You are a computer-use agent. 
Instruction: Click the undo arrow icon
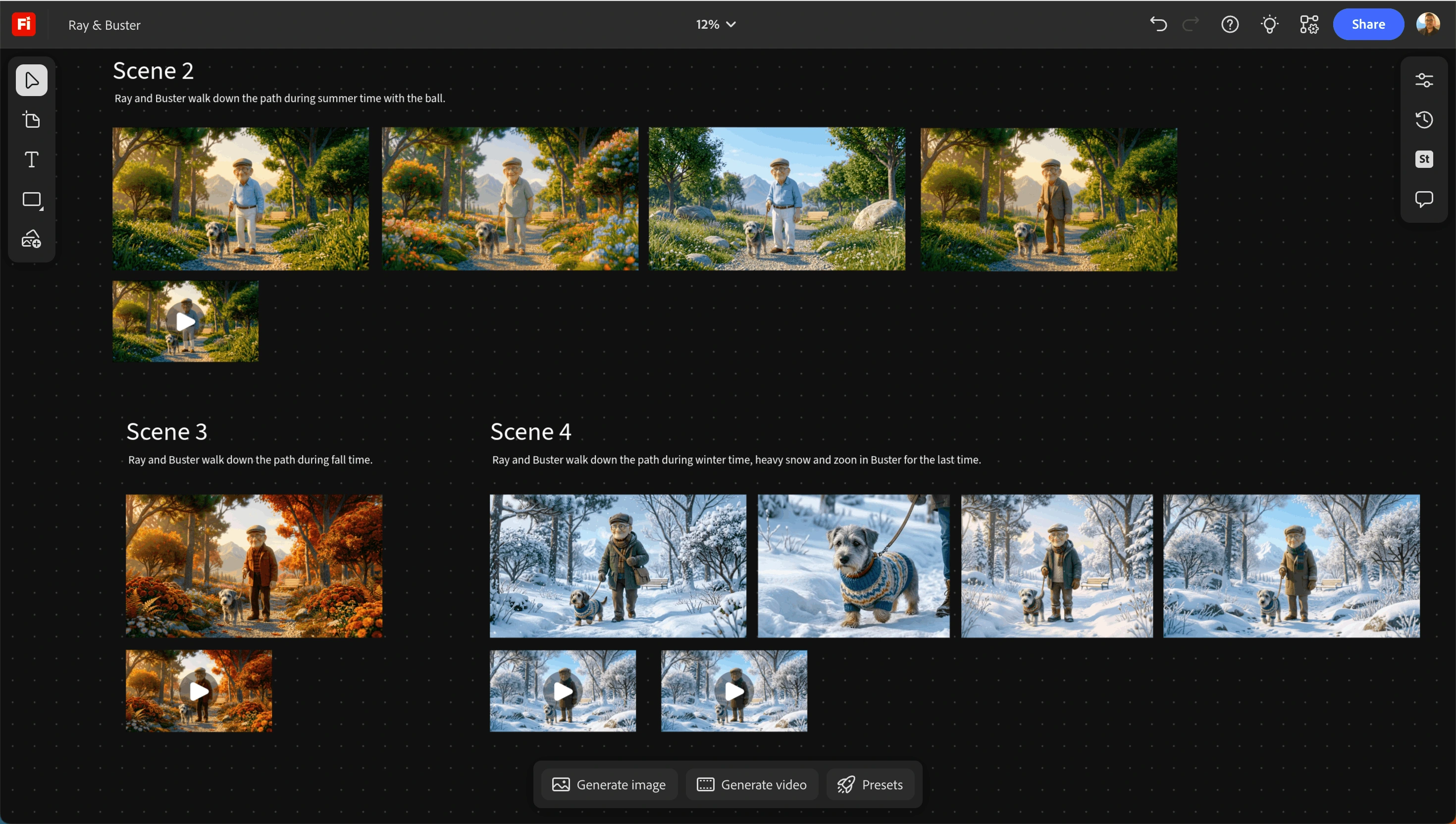[1158, 24]
